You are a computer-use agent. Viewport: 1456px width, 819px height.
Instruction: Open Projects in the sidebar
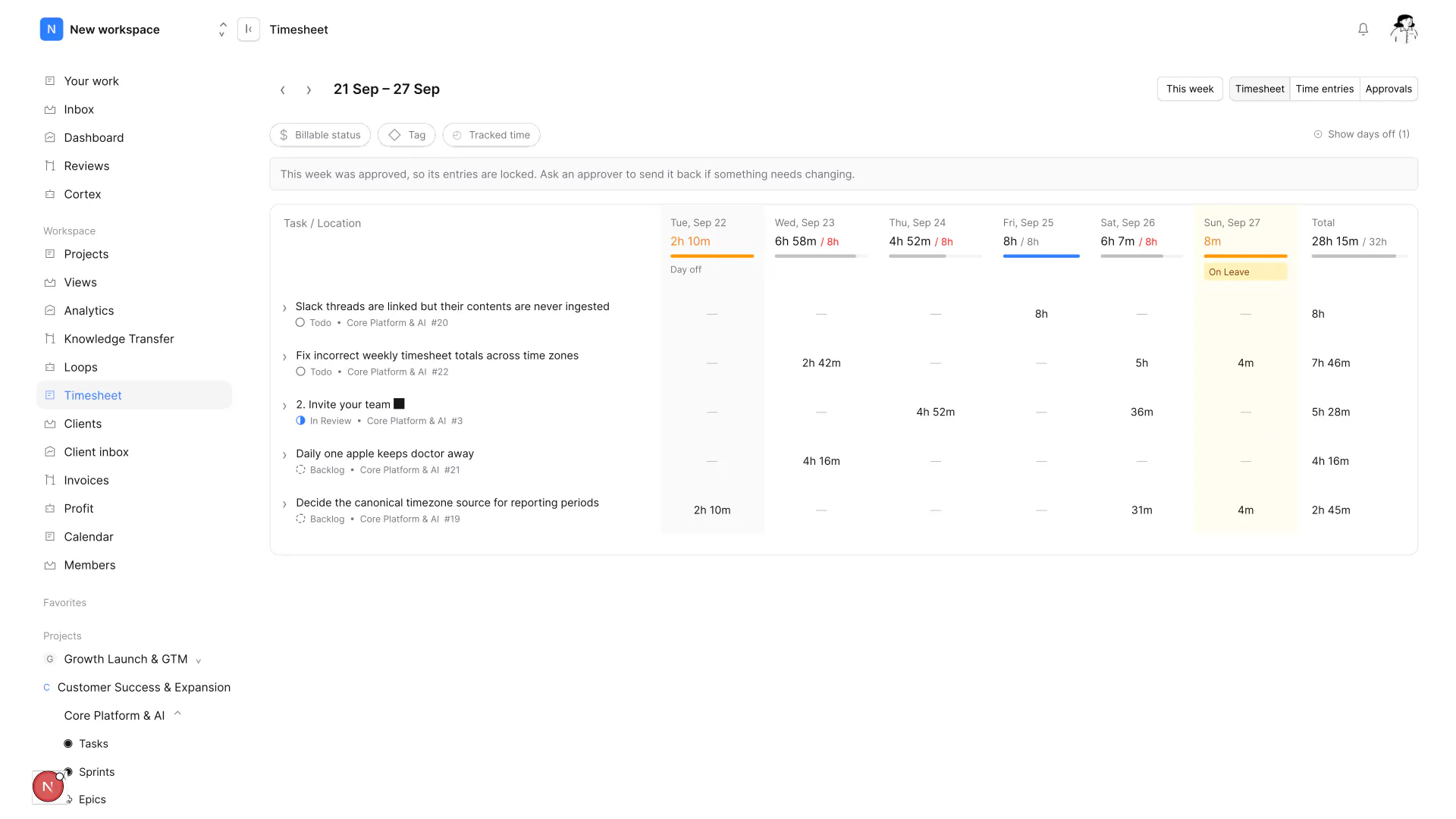click(x=86, y=254)
